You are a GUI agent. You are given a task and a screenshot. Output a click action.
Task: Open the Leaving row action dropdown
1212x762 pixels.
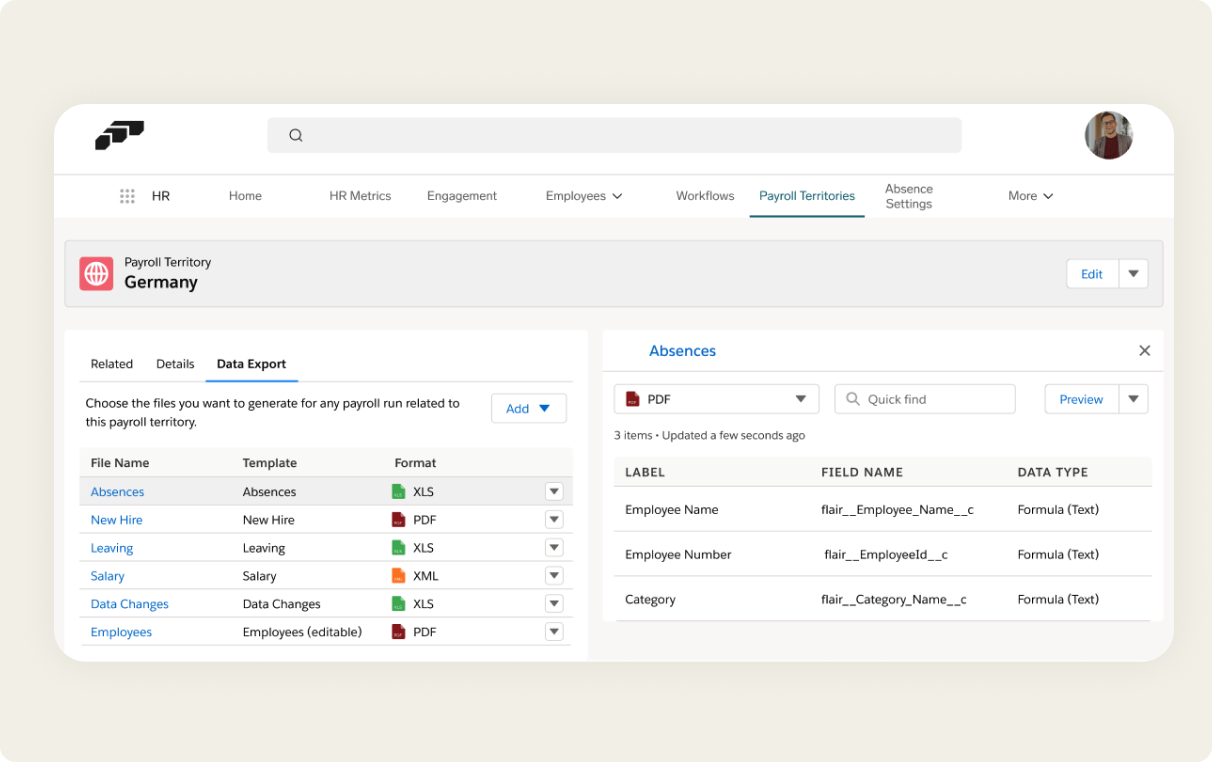coord(554,548)
